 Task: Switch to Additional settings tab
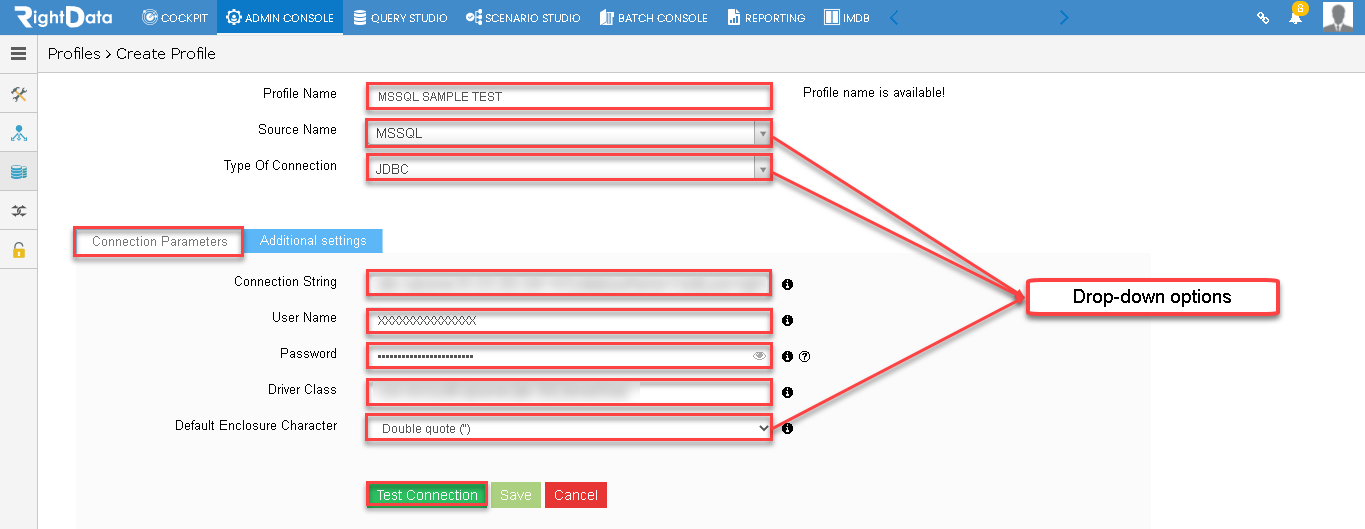(x=313, y=241)
